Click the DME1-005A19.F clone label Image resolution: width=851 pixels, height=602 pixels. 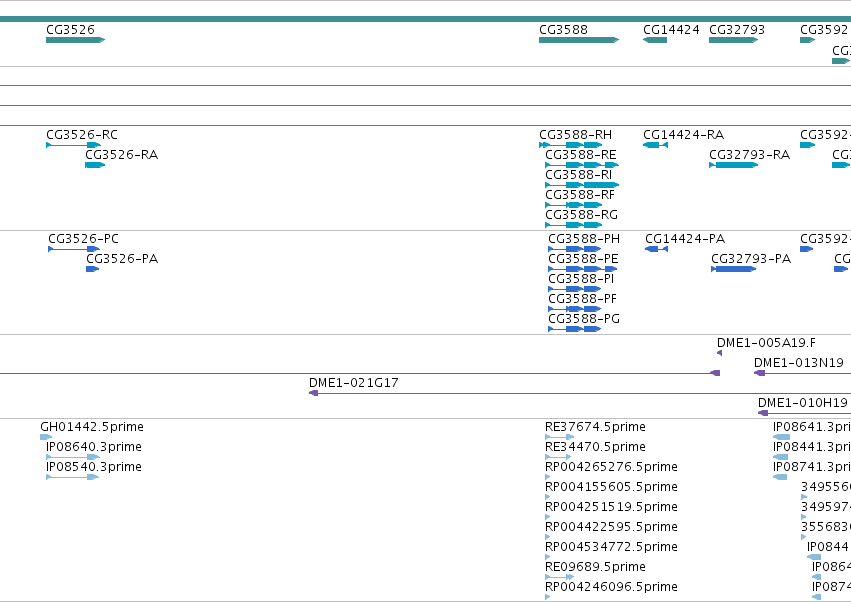tap(766, 343)
